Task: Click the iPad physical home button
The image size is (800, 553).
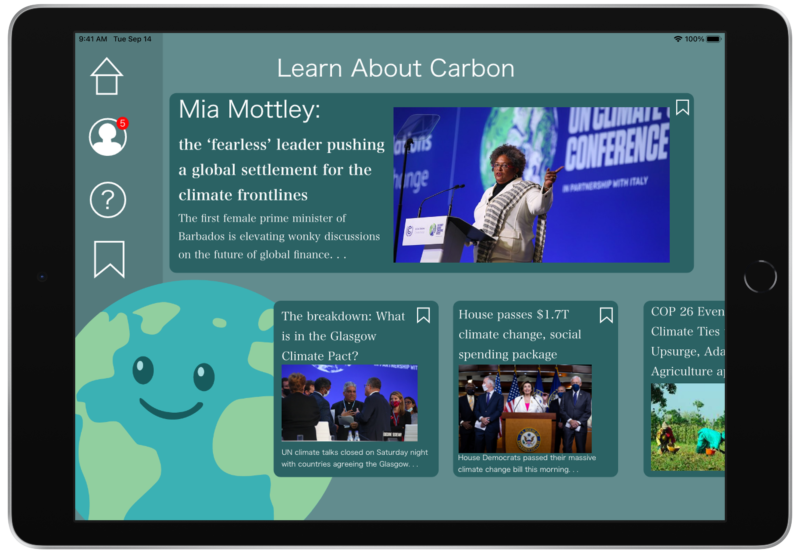Action: point(760,276)
